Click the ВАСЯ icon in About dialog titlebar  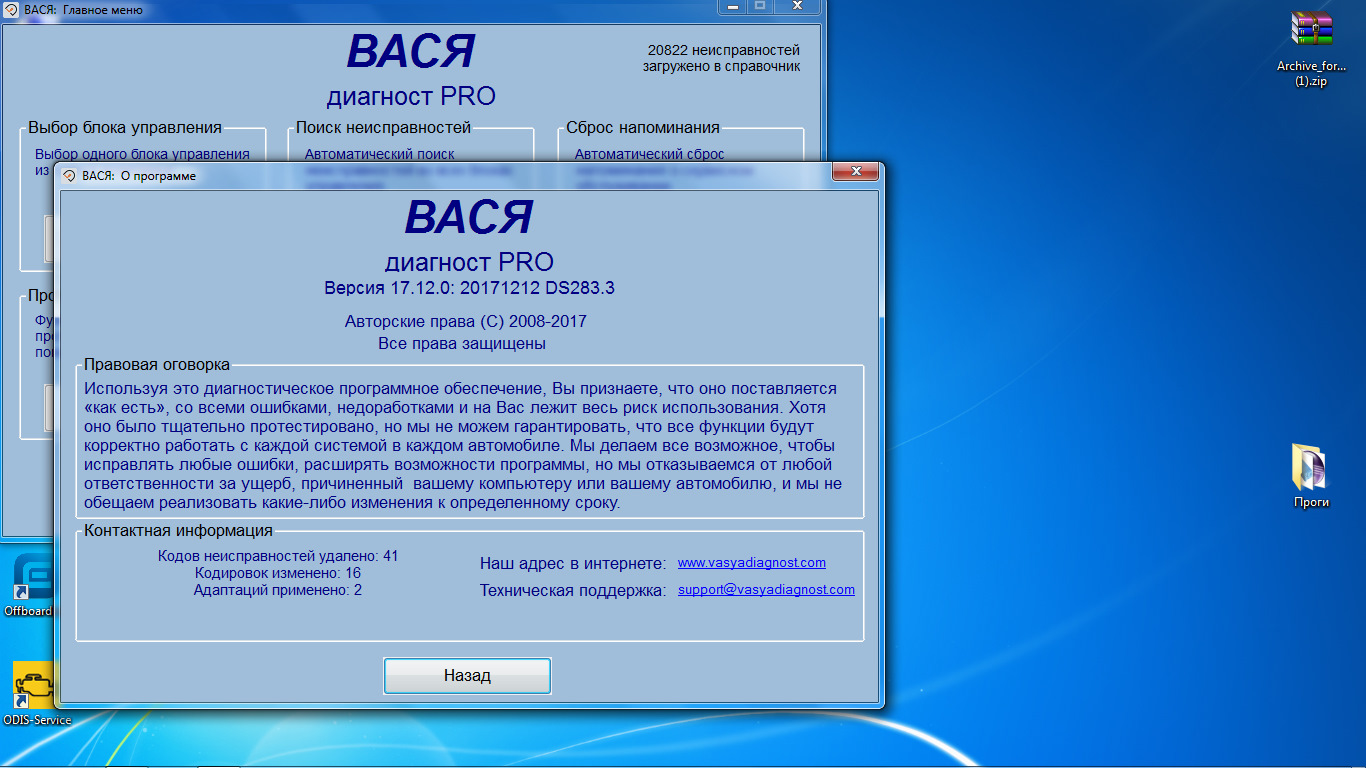click(70, 176)
